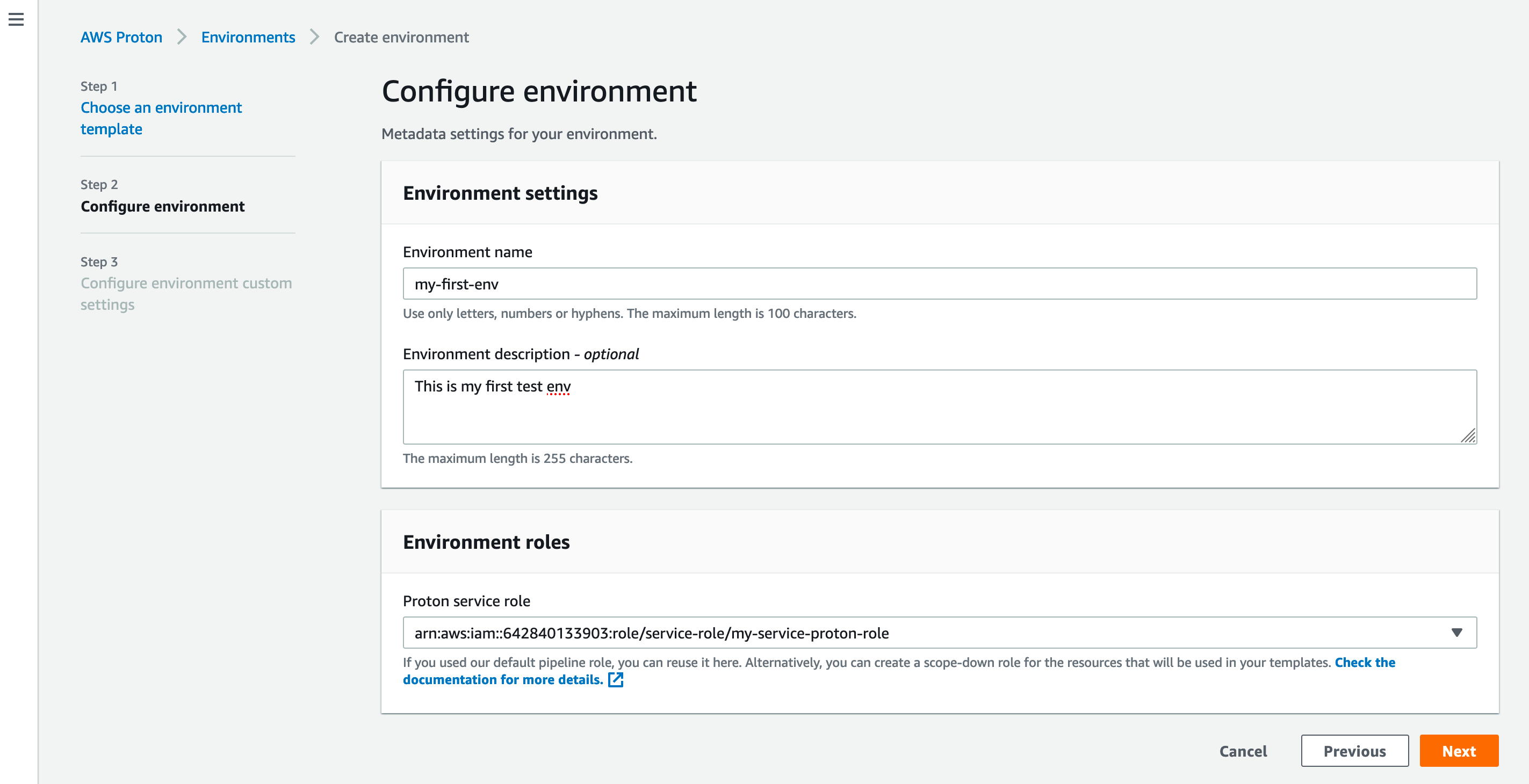Click the breadcrumb chevron after AWS Proton
The height and width of the screenshot is (784, 1529).
click(x=182, y=38)
